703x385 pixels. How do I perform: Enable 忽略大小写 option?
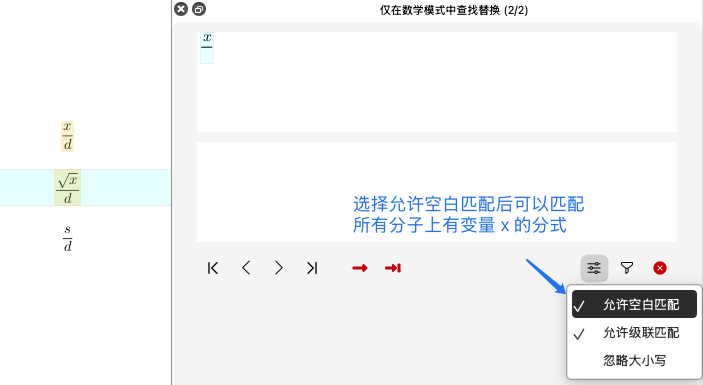tap(634, 360)
